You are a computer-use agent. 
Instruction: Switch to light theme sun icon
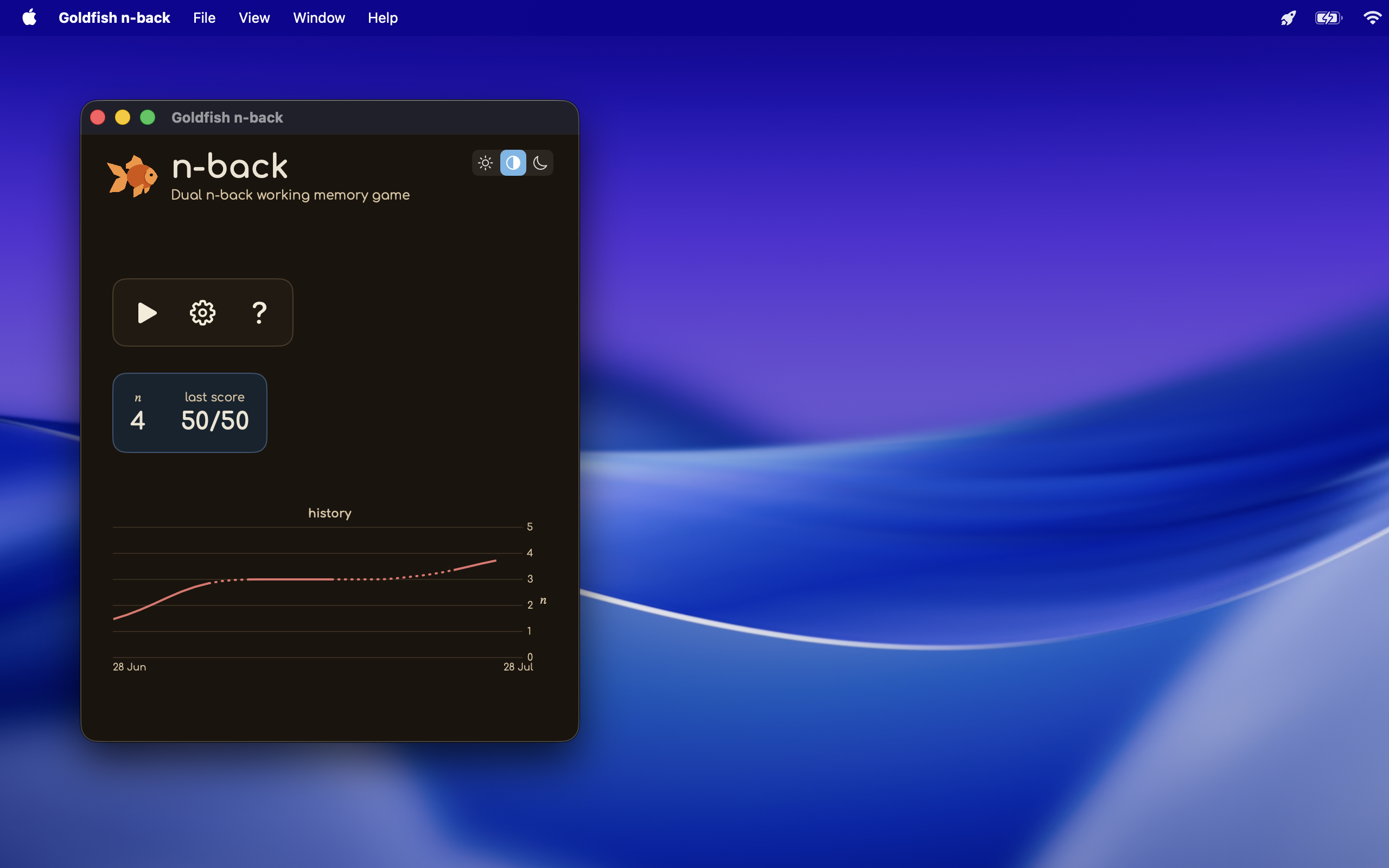pos(486,163)
